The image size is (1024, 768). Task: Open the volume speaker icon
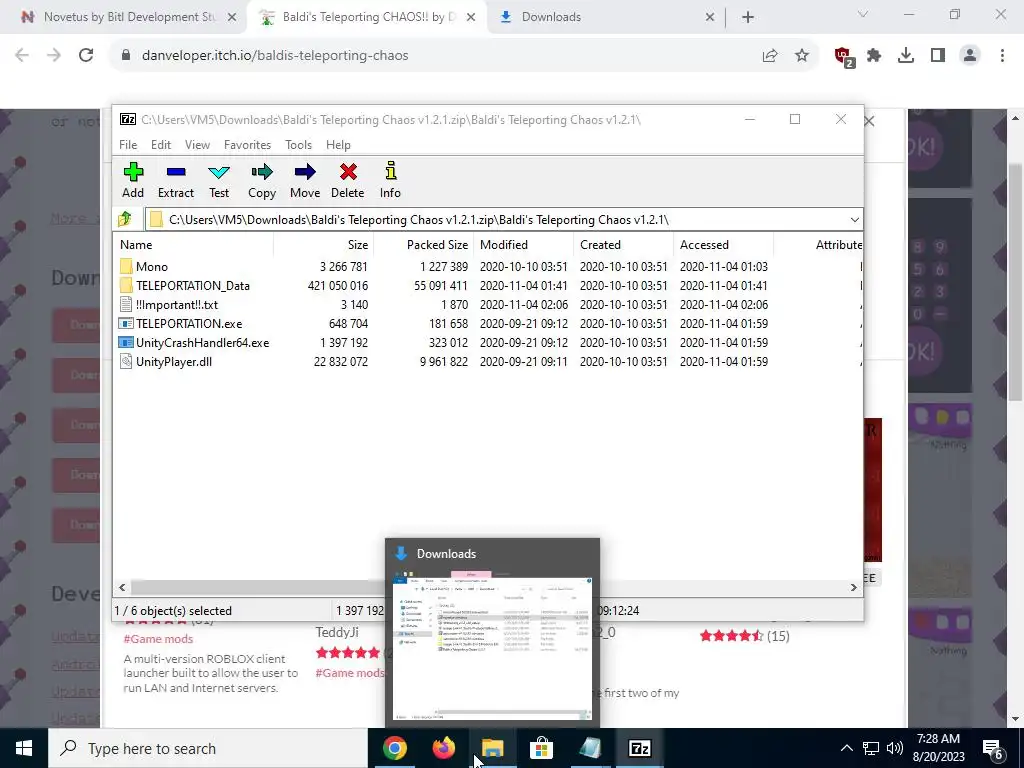tap(895, 748)
